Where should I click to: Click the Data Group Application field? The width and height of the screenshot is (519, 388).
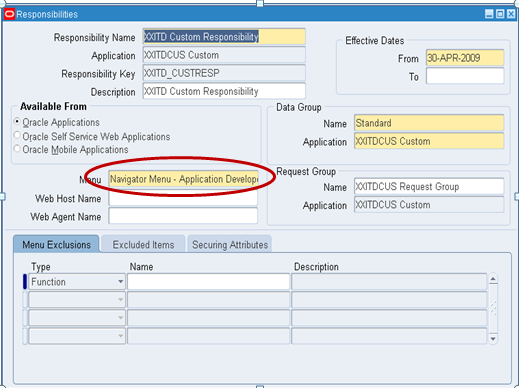(x=429, y=141)
